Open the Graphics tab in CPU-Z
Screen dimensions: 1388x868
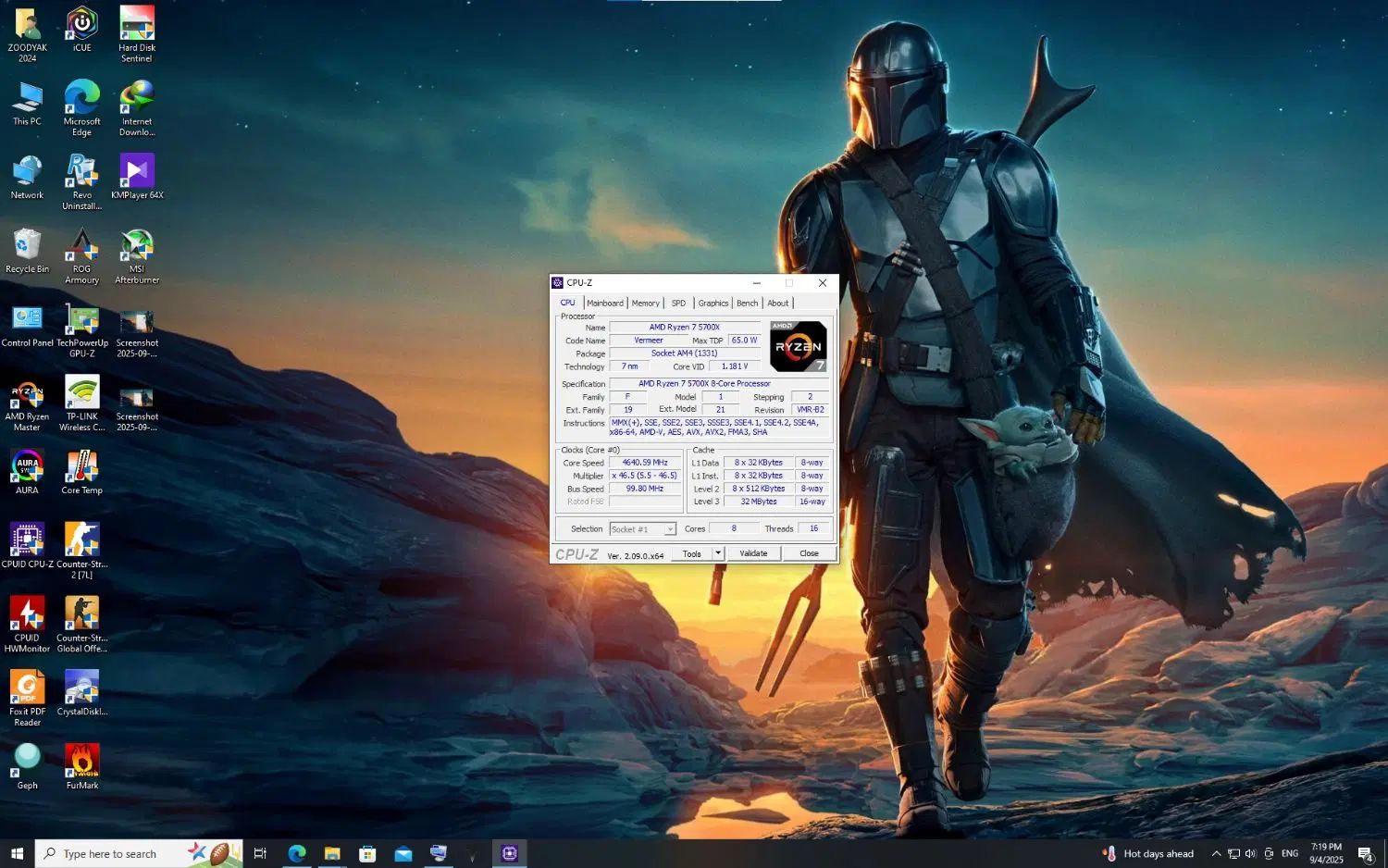[x=713, y=304]
